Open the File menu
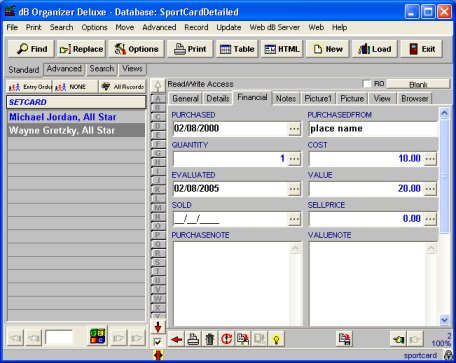The image size is (456, 363). 12,27
